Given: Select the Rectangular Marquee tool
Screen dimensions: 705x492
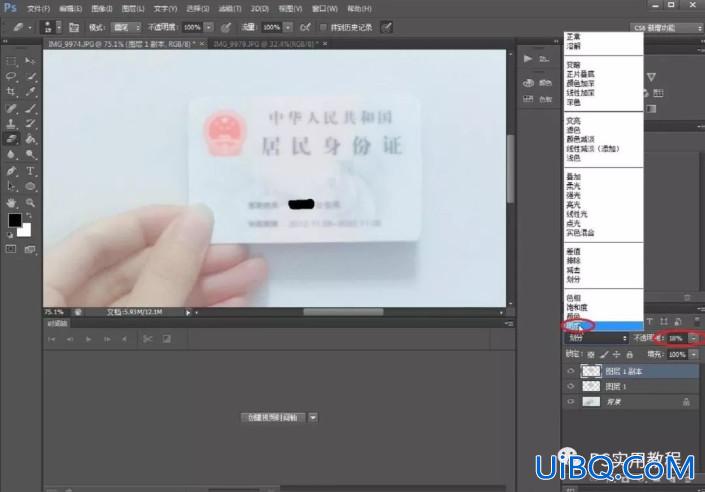Looking at the screenshot, I should pyautogui.click(x=11, y=61).
